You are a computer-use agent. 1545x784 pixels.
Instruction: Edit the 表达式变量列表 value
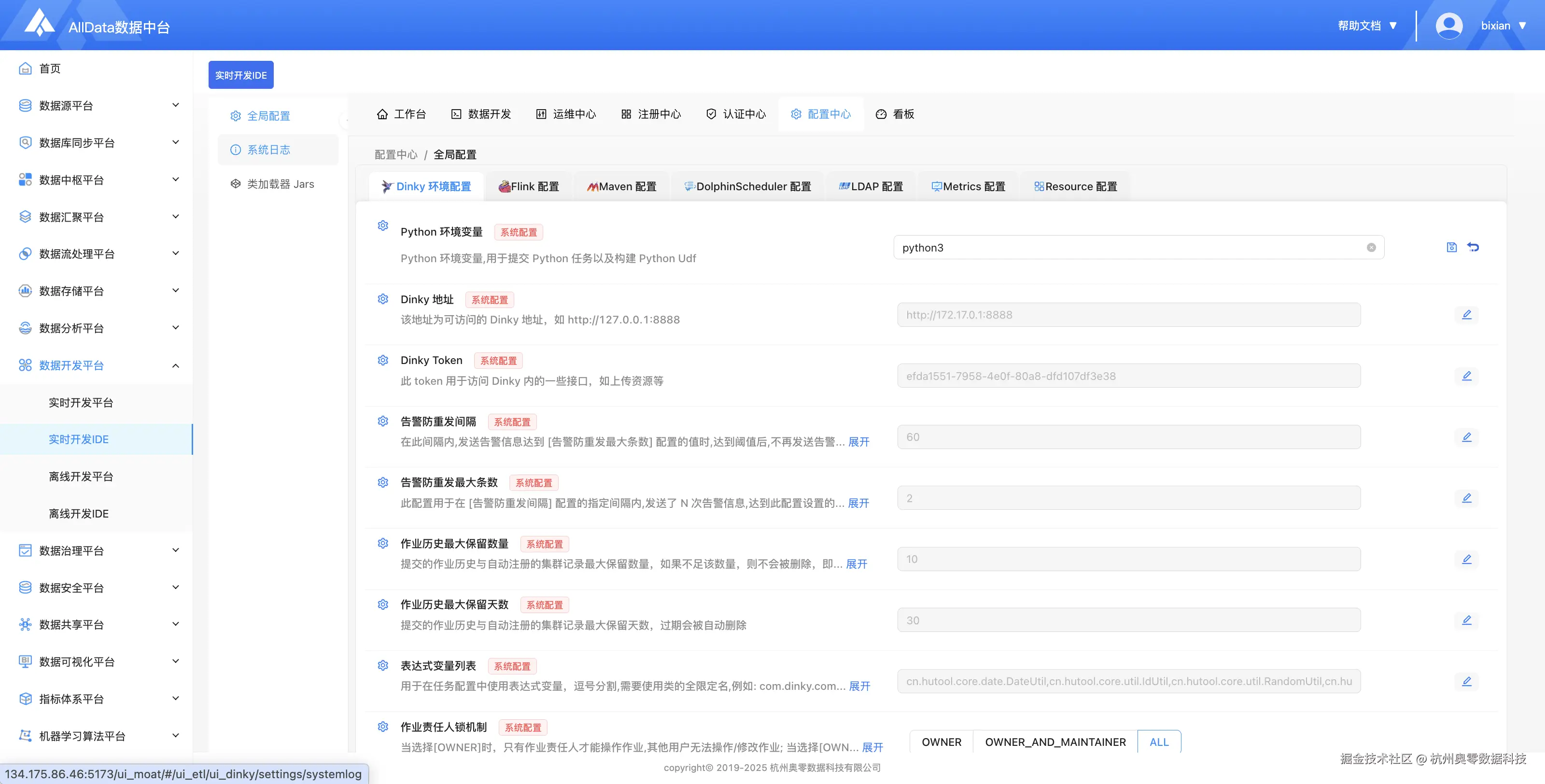[x=1468, y=681]
